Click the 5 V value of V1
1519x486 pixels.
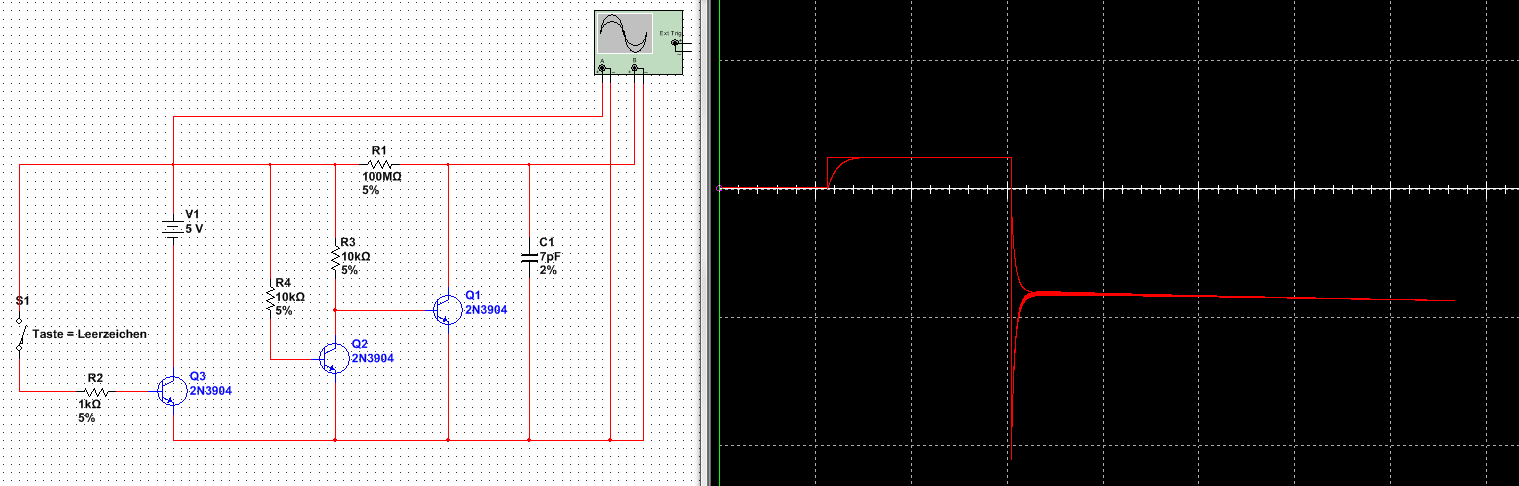195,228
